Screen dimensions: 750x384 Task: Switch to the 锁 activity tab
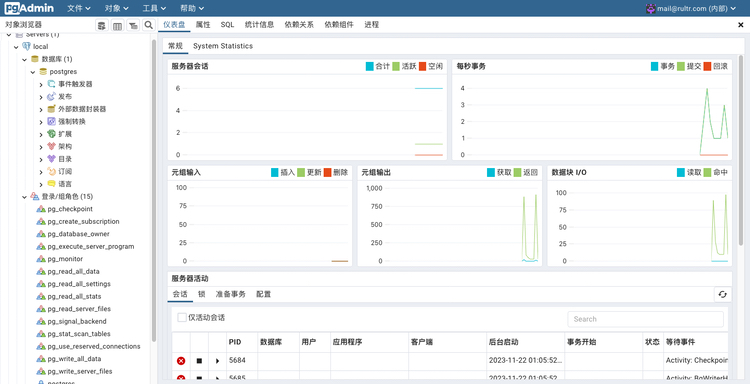(x=201, y=294)
